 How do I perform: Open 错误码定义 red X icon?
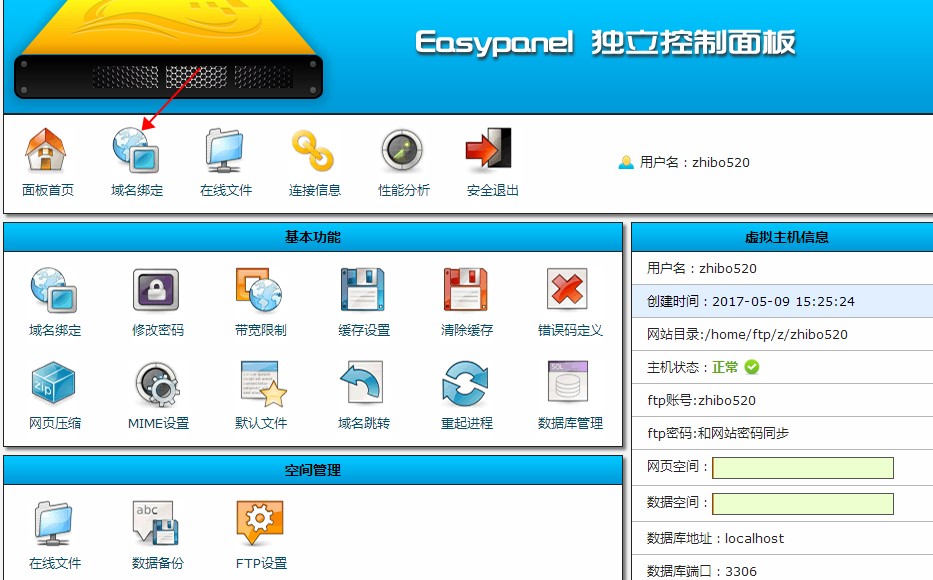tap(569, 291)
